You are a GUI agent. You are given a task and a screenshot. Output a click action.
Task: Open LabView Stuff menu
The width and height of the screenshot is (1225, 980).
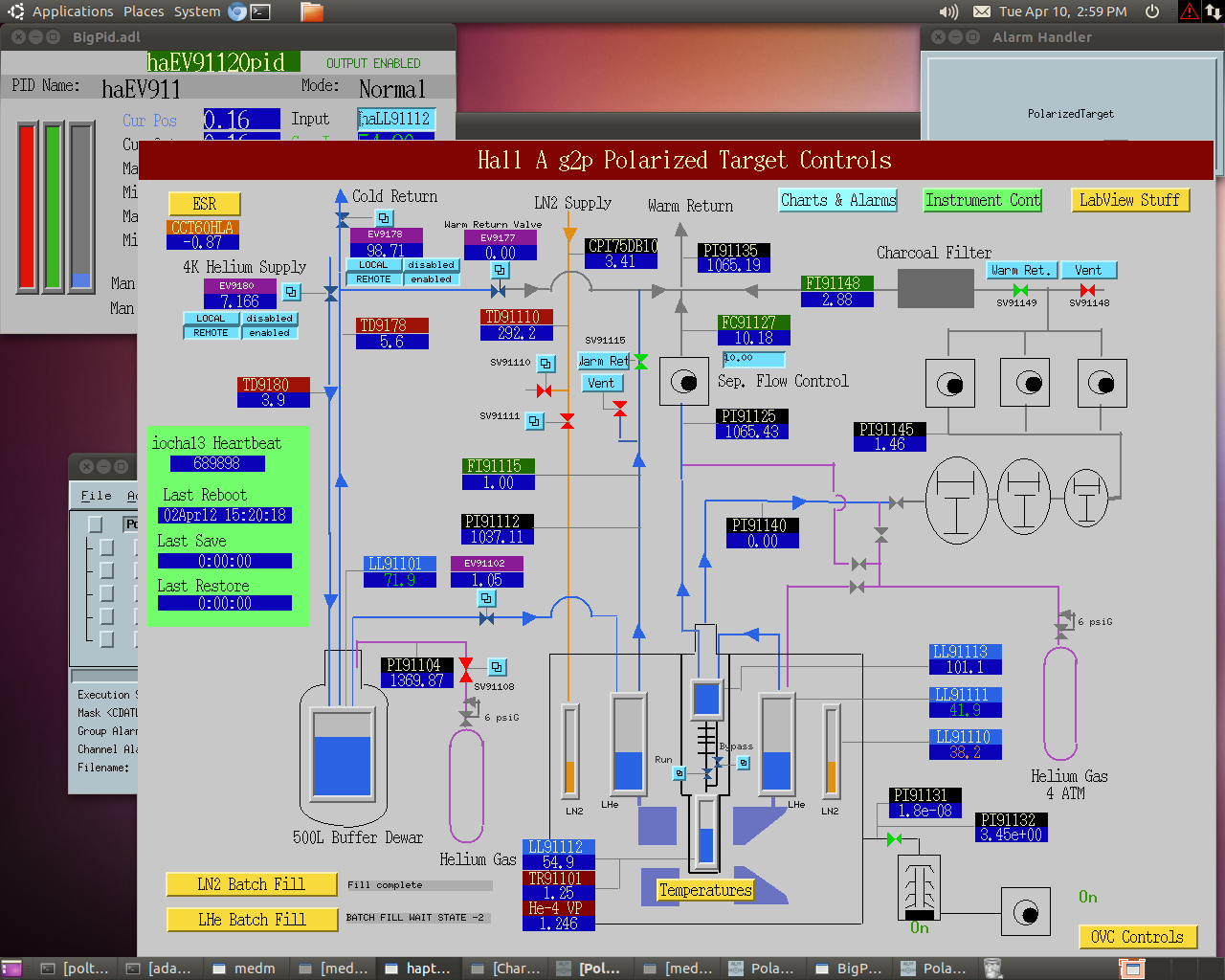click(x=1129, y=200)
